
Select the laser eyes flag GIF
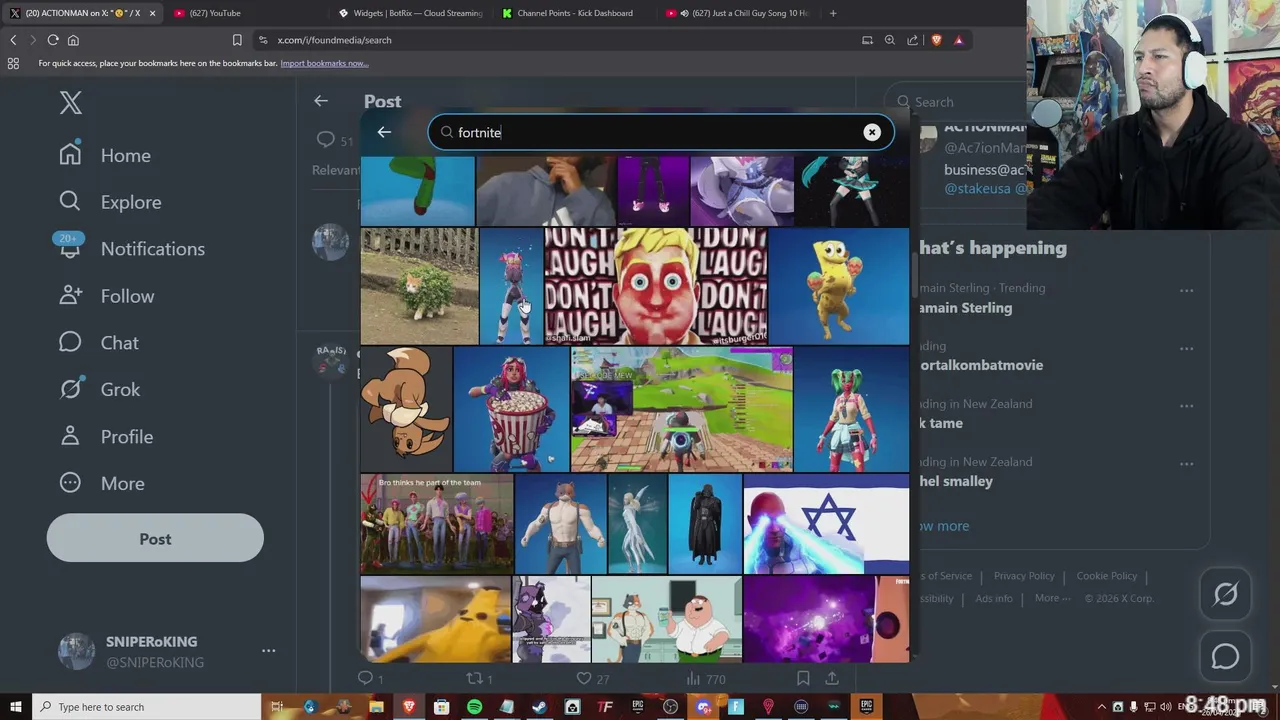(826, 524)
